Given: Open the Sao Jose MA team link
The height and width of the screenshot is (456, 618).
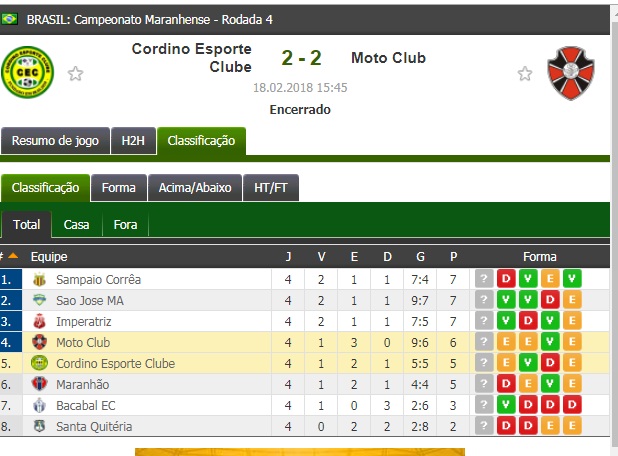Looking at the screenshot, I should point(90,300).
